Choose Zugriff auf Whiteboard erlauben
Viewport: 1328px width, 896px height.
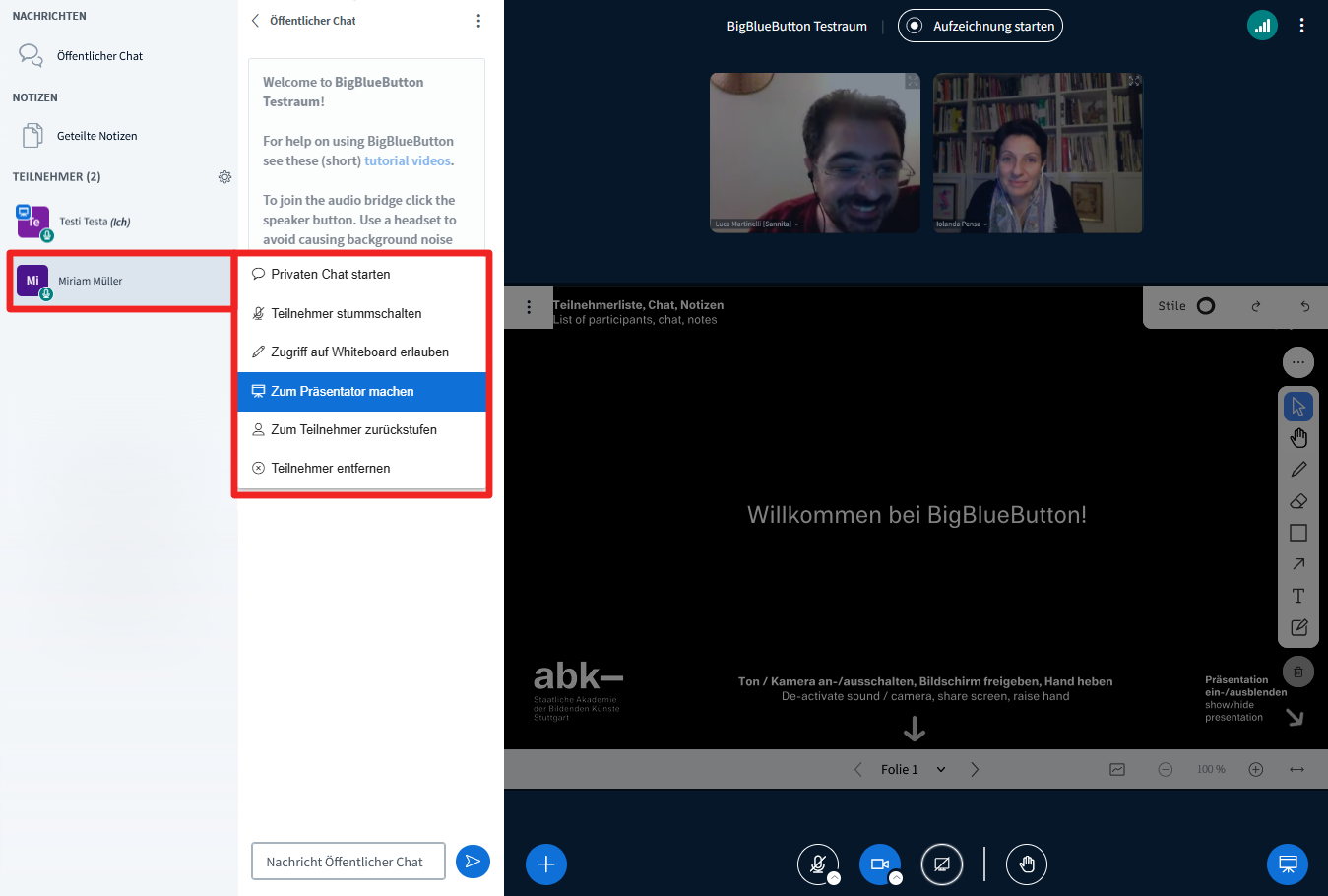[x=362, y=352]
